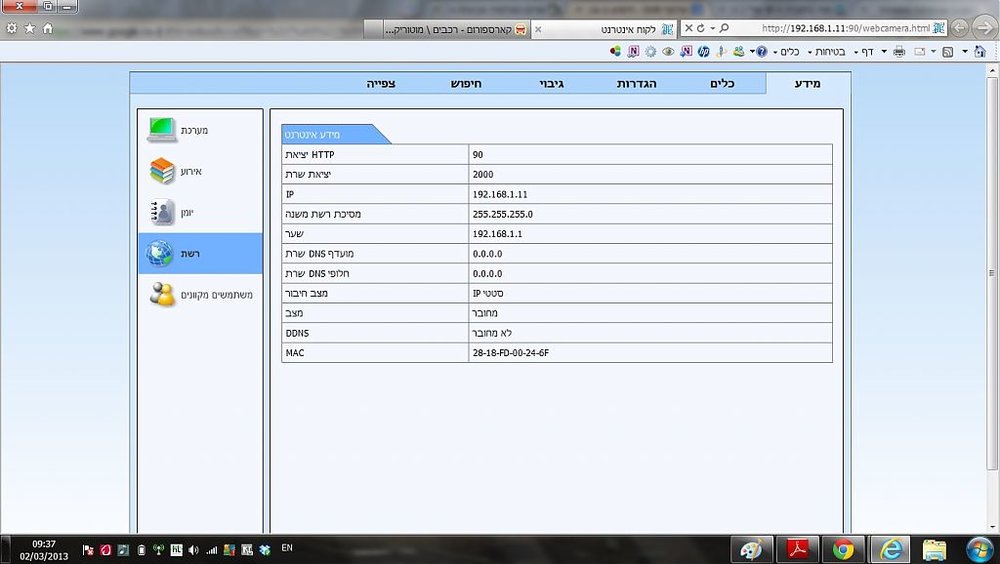1000x564 pixels.
Task: Click the gear icon in command bar
Action: [x=651, y=52]
